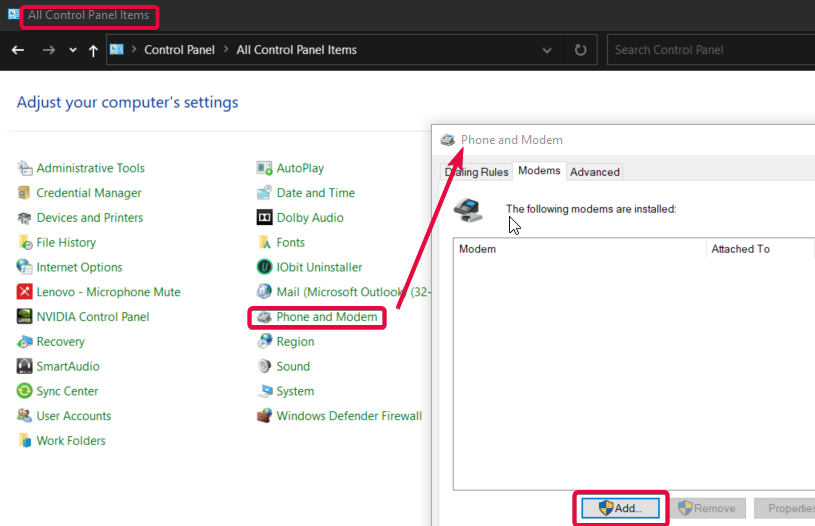Open the System computer icon
The height and width of the screenshot is (526, 815).
(x=265, y=391)
